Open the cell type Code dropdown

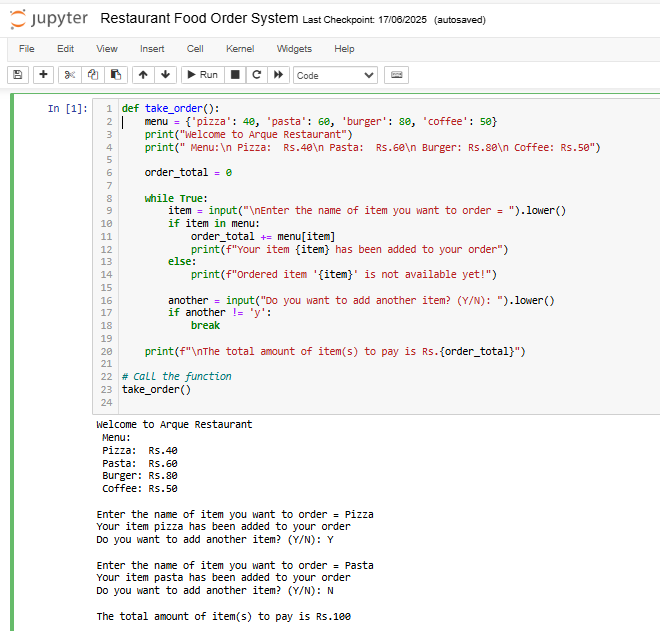(x=335, y=75)
